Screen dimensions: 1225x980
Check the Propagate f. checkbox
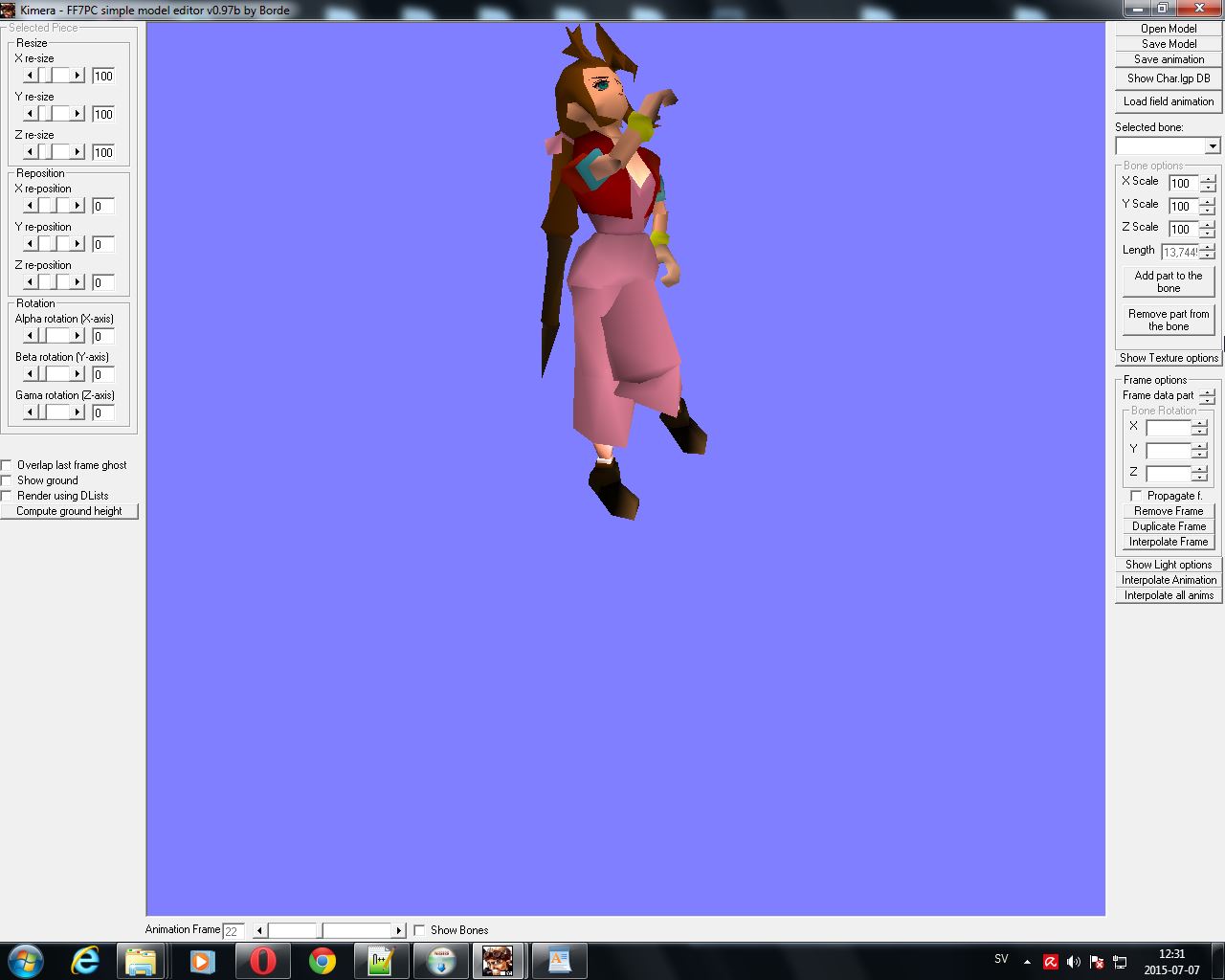pos(1136,496)
